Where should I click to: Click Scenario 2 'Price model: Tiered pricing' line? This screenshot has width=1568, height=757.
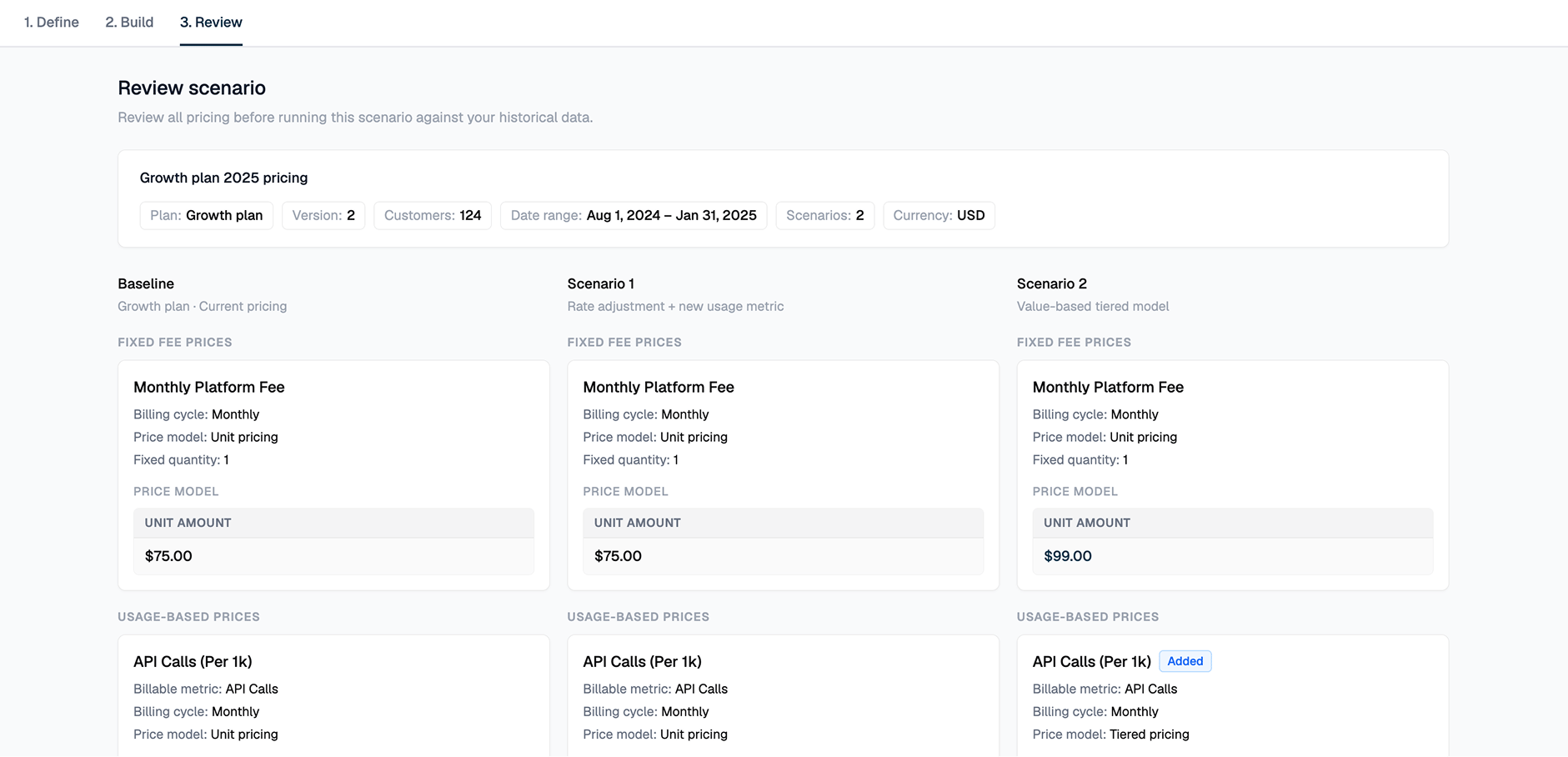point(1111,734)
